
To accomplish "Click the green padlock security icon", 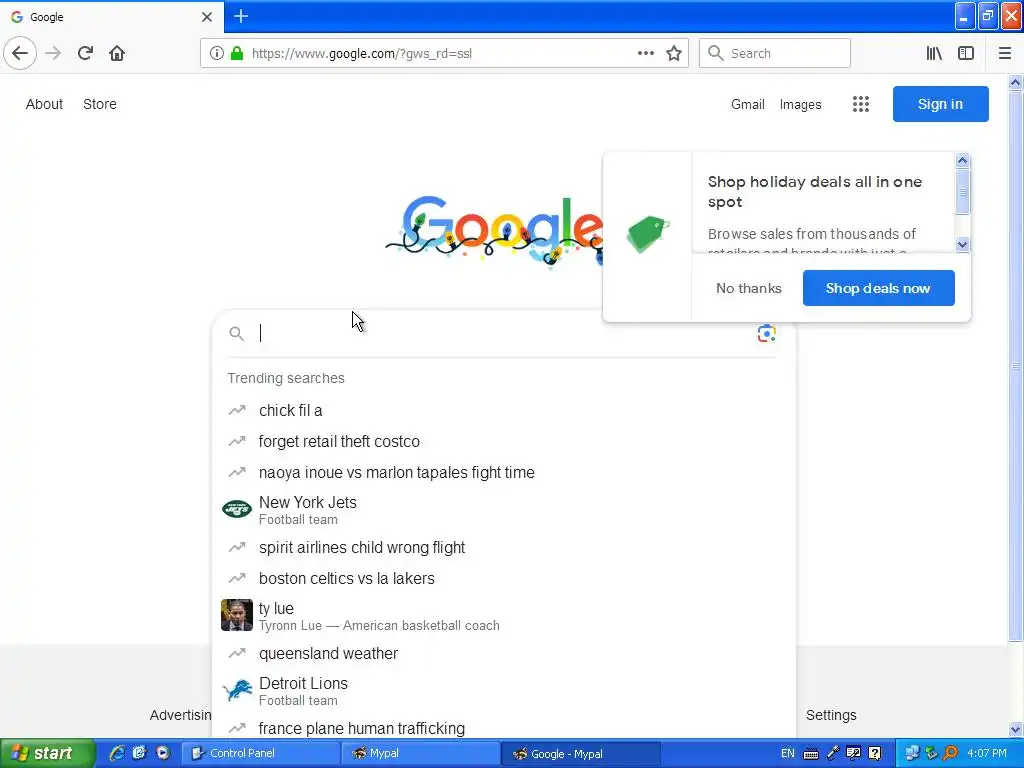I will 237,54.
